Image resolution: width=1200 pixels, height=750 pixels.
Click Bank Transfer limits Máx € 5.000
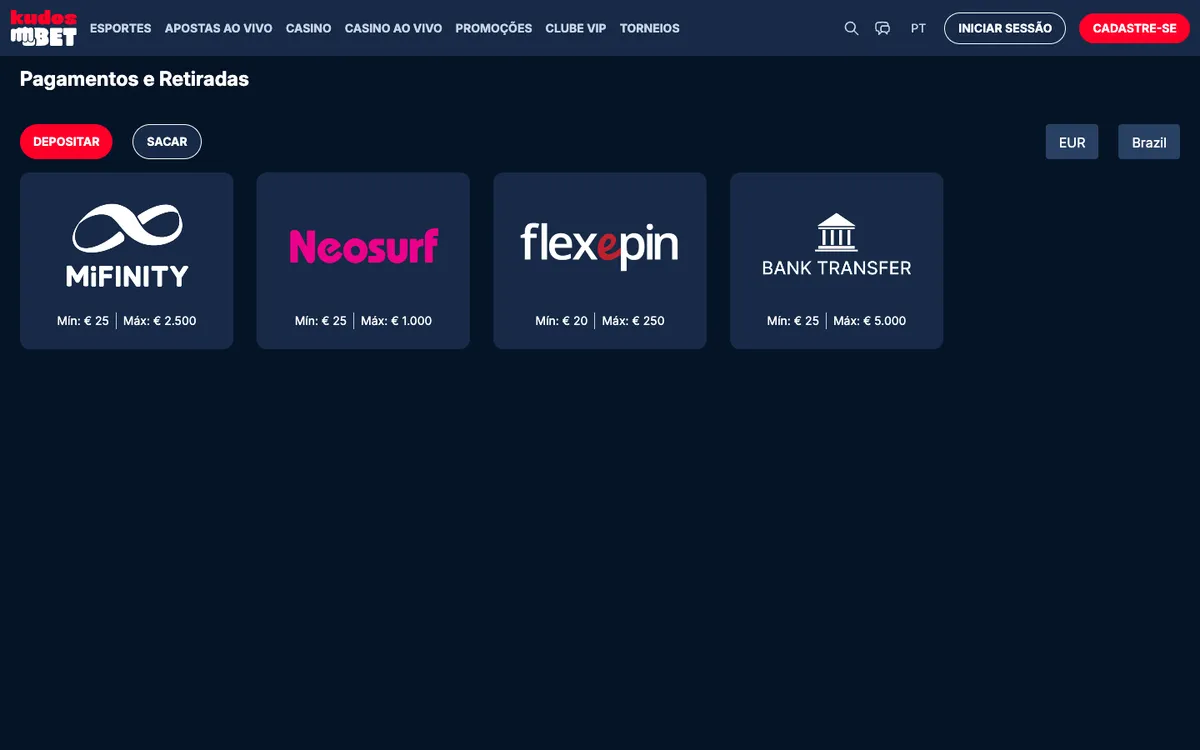[869, 321]
